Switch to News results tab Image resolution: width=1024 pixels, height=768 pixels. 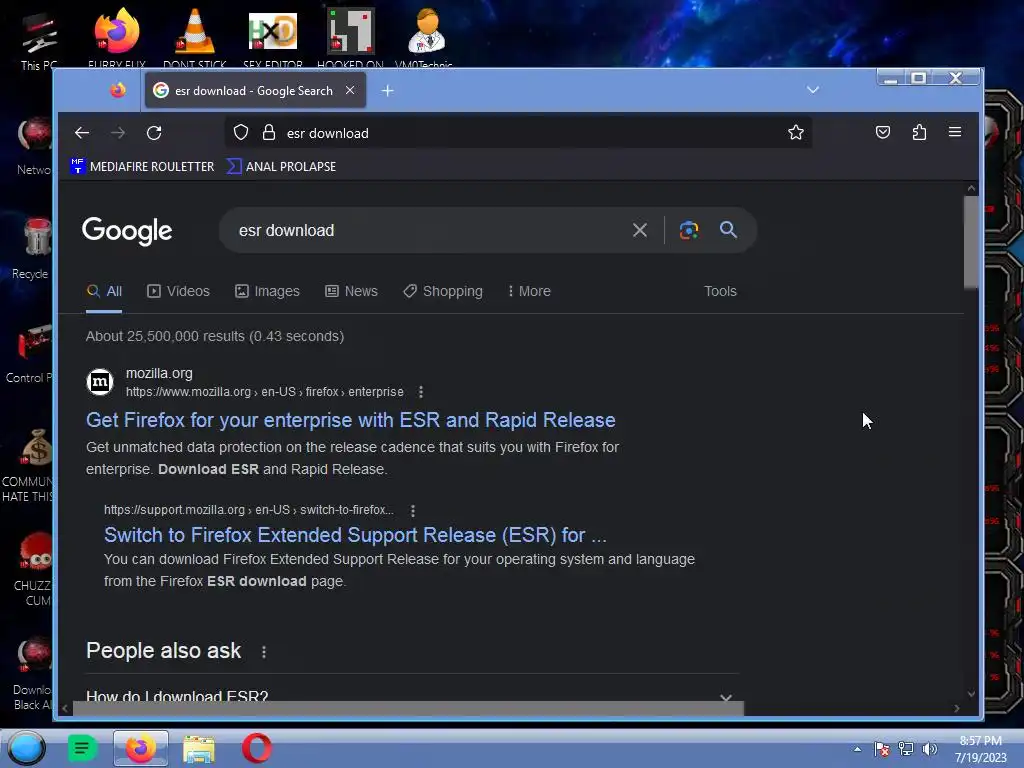tap(351, 291)
